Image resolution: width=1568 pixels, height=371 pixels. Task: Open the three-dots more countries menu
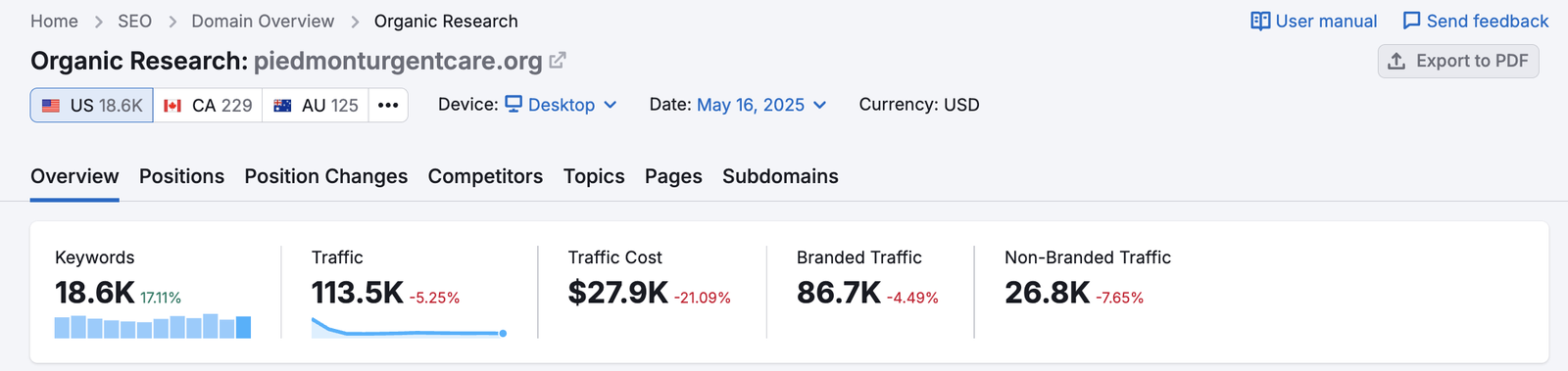[388, 106]
